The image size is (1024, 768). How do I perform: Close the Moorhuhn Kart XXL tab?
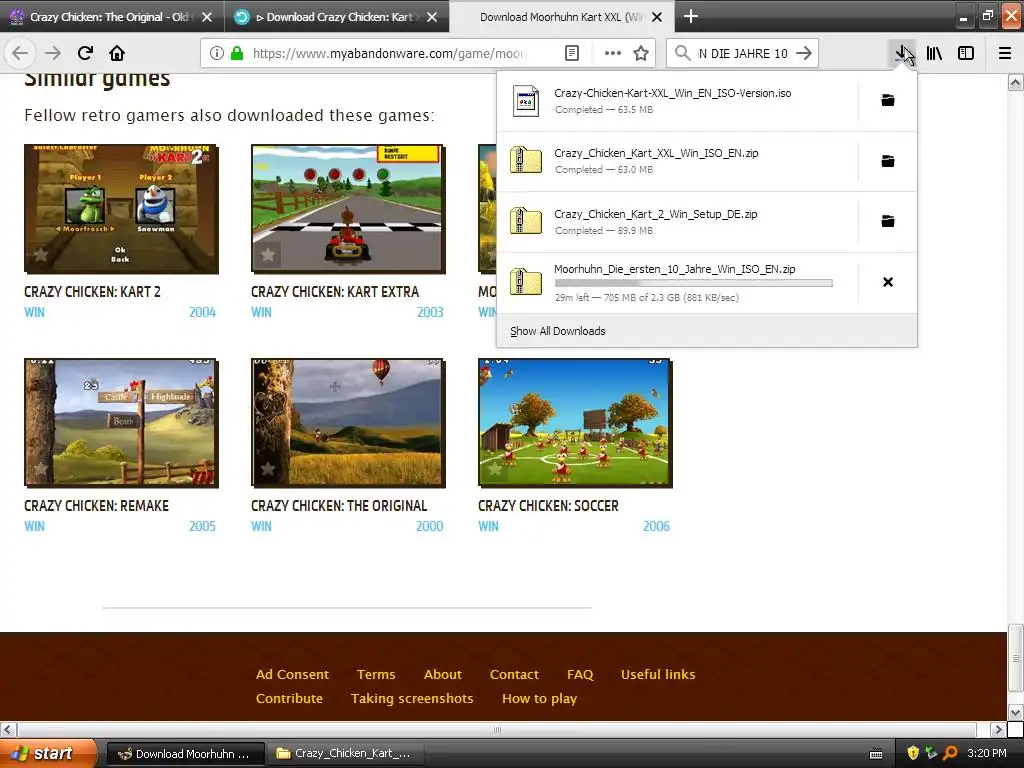(657, 17)
